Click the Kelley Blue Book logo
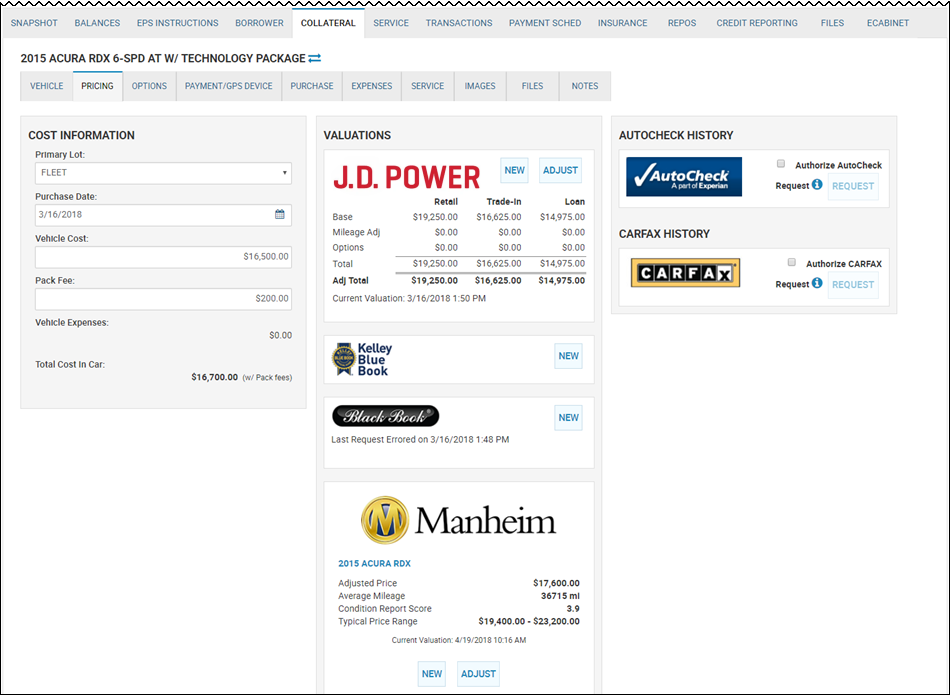 coord(362,359)
